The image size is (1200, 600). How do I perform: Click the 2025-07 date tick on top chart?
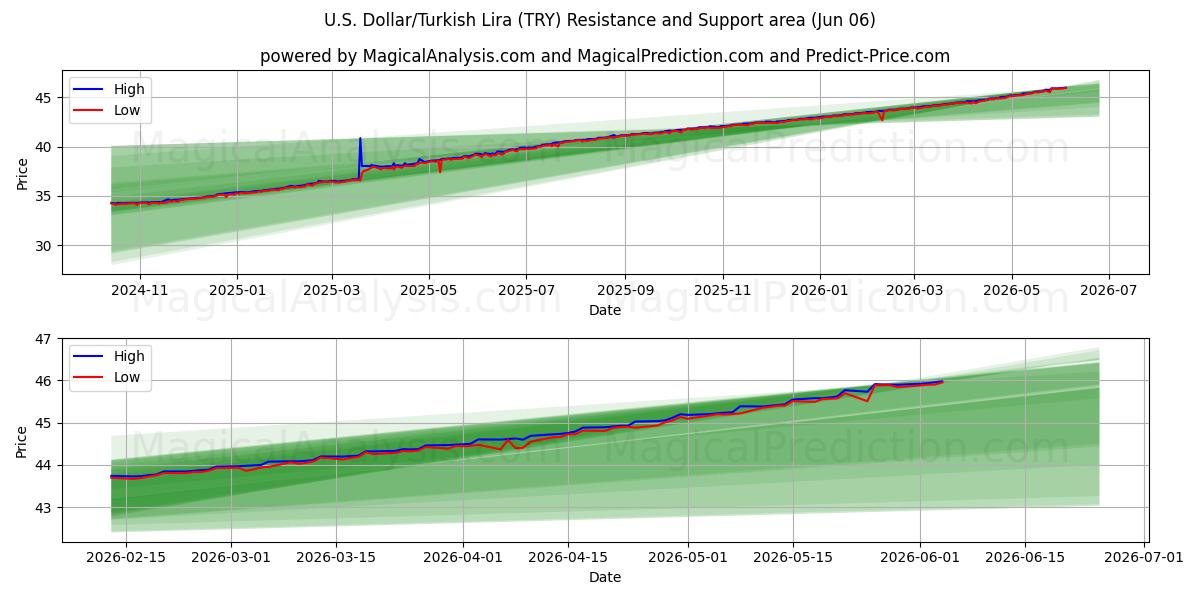527,289
